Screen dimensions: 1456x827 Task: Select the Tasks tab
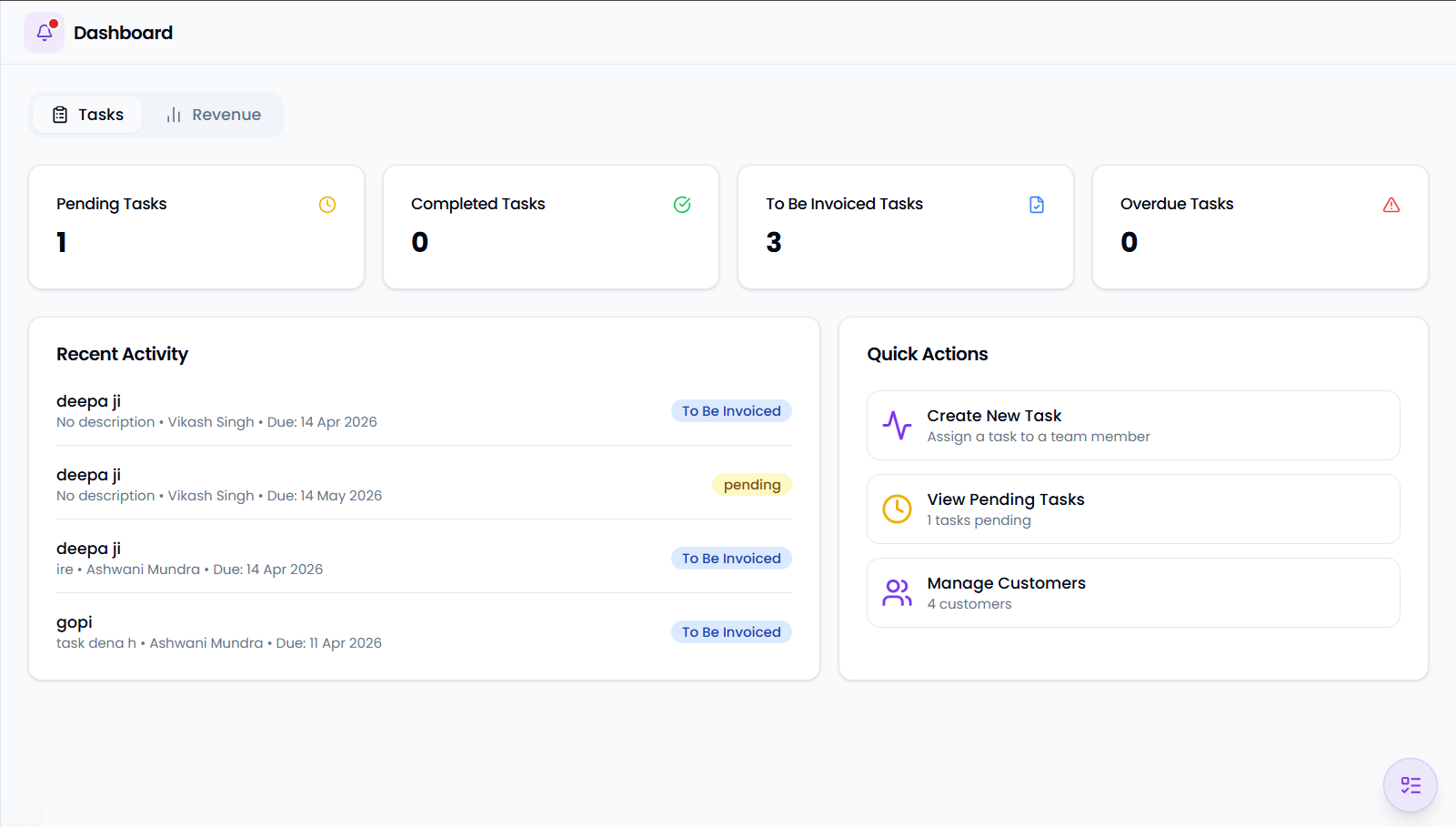click(x=87, y=115)
